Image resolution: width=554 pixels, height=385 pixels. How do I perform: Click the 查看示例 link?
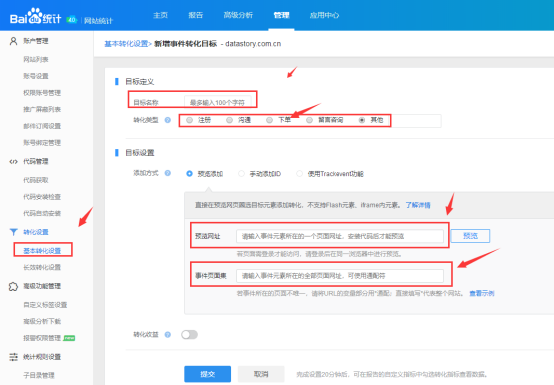tap(482, 293)
